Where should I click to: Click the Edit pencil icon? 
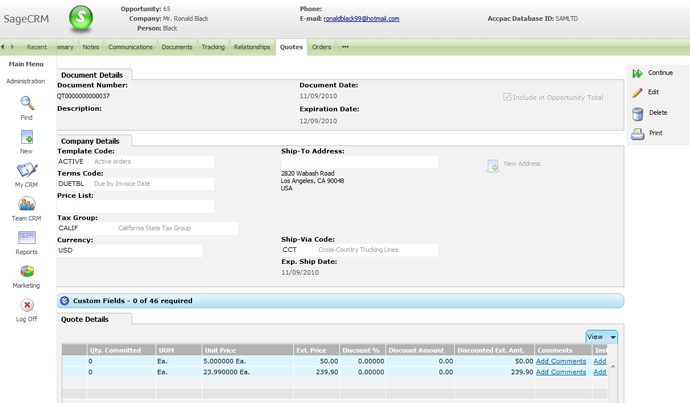click(637, 92)
